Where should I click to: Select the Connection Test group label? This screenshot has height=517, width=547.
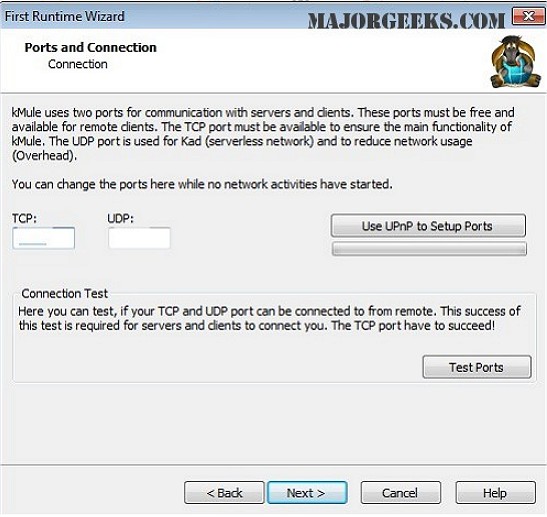pyautogui.click(x=65, y=293)
